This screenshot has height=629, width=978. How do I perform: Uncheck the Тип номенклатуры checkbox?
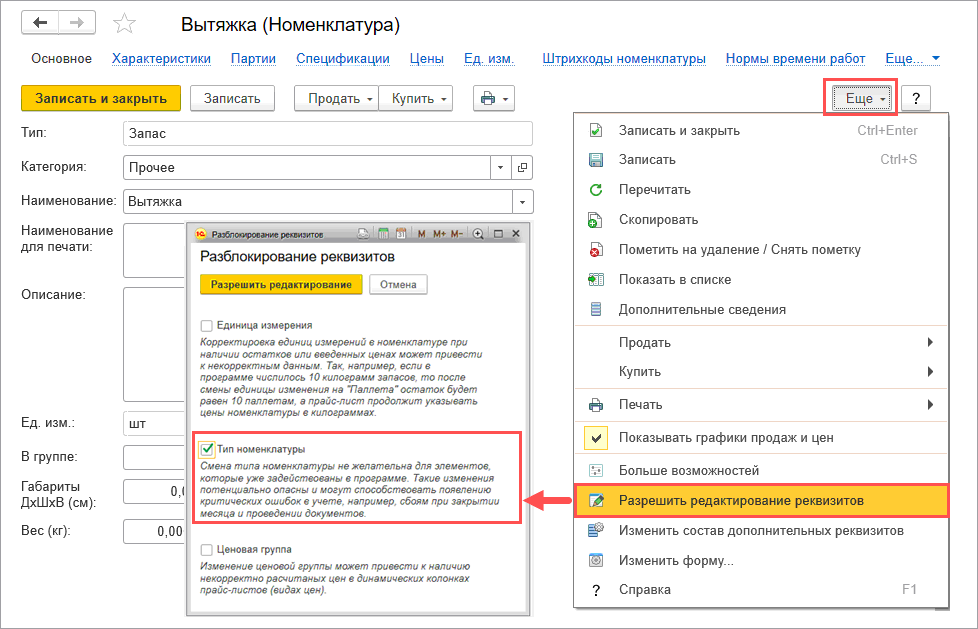[x=207, y=449]
